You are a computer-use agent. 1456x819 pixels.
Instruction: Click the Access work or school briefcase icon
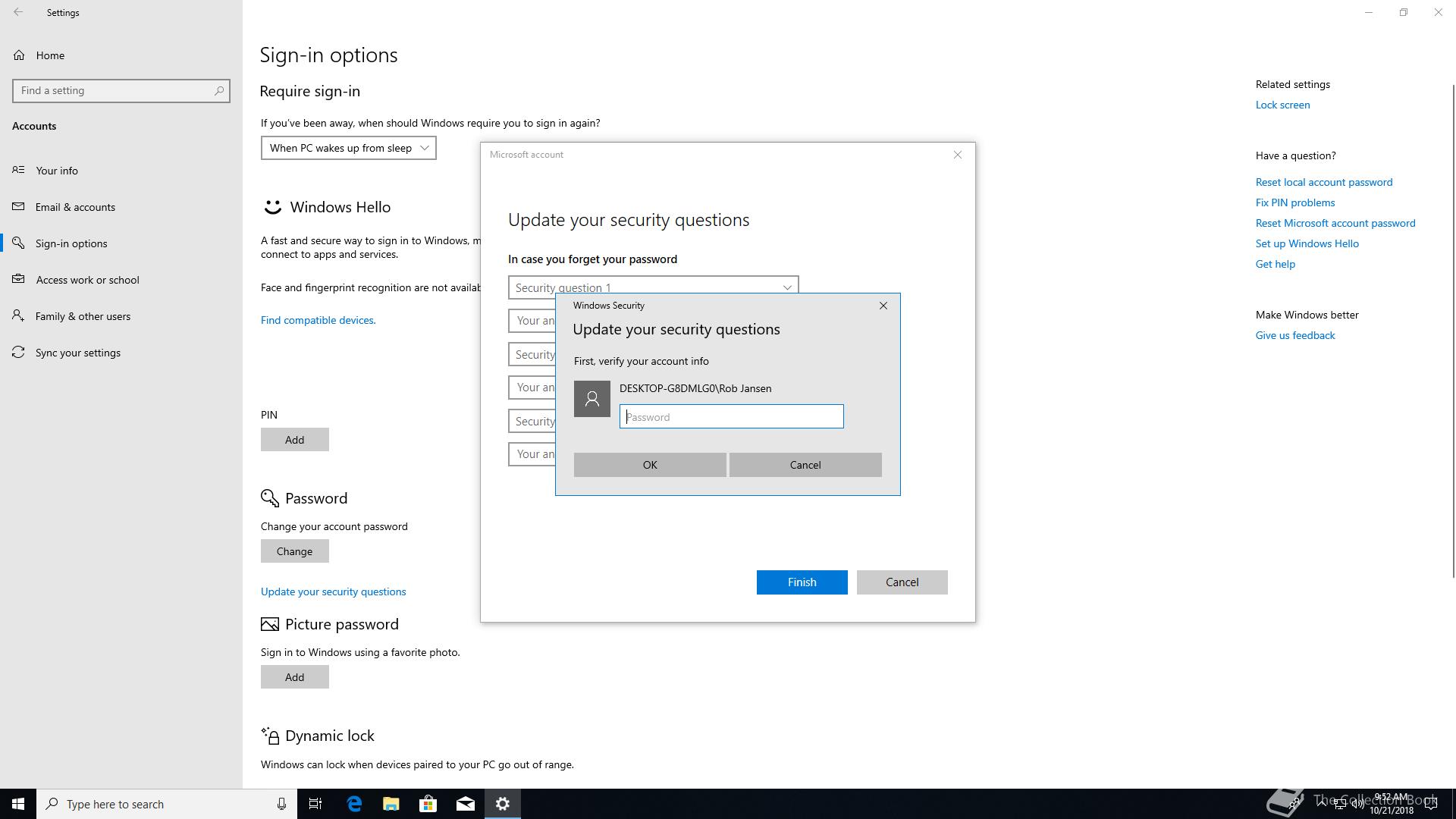(x=18, y=279)
